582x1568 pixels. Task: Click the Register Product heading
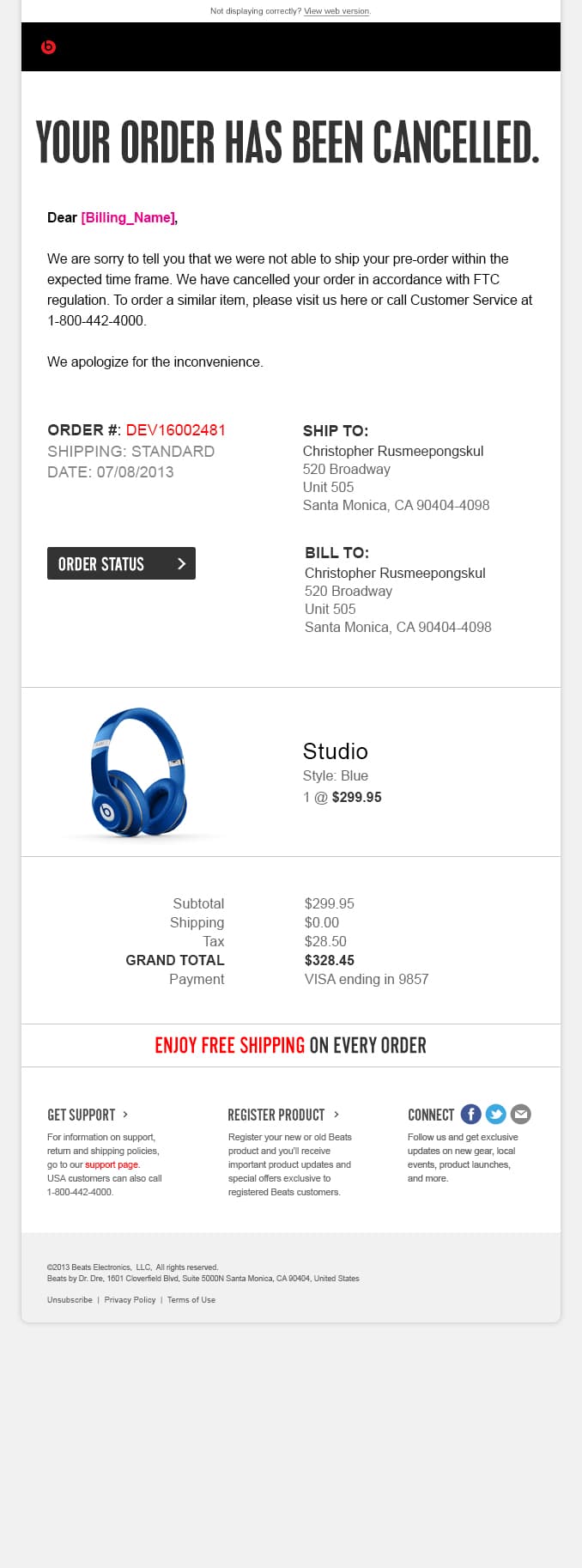pos(276,1115)
